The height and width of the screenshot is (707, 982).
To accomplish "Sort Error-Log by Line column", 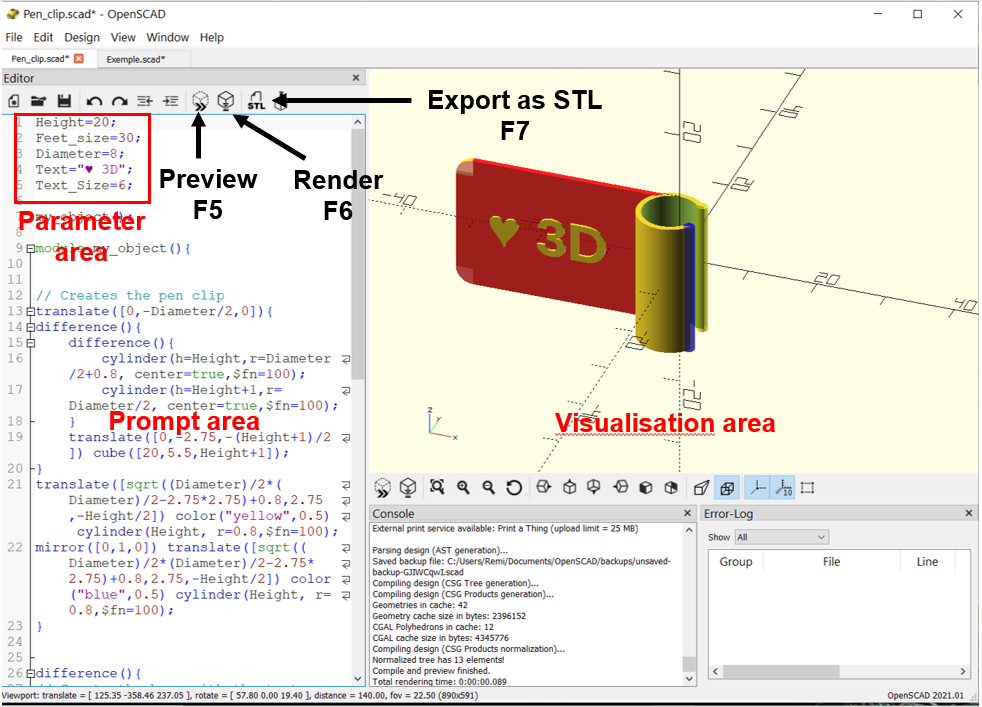I will coord(928,562).
